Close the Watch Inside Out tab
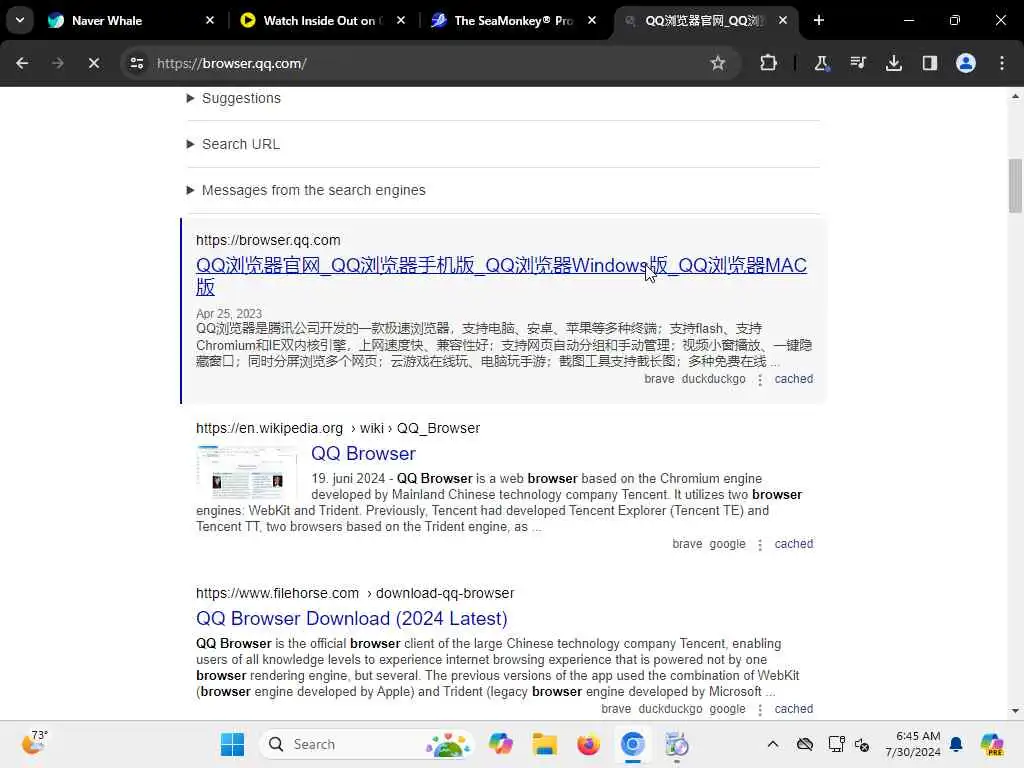Viewport: 1024px width, 768px height. coord(401,20)
